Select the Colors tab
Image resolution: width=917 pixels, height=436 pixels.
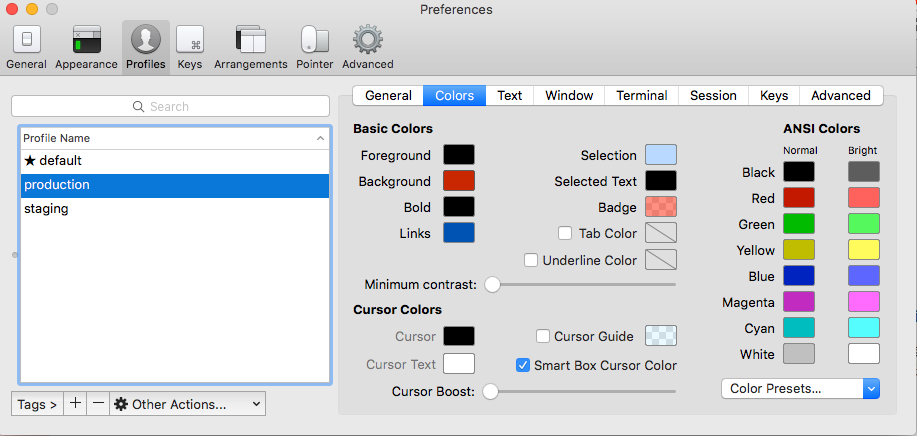coord(454,95)
